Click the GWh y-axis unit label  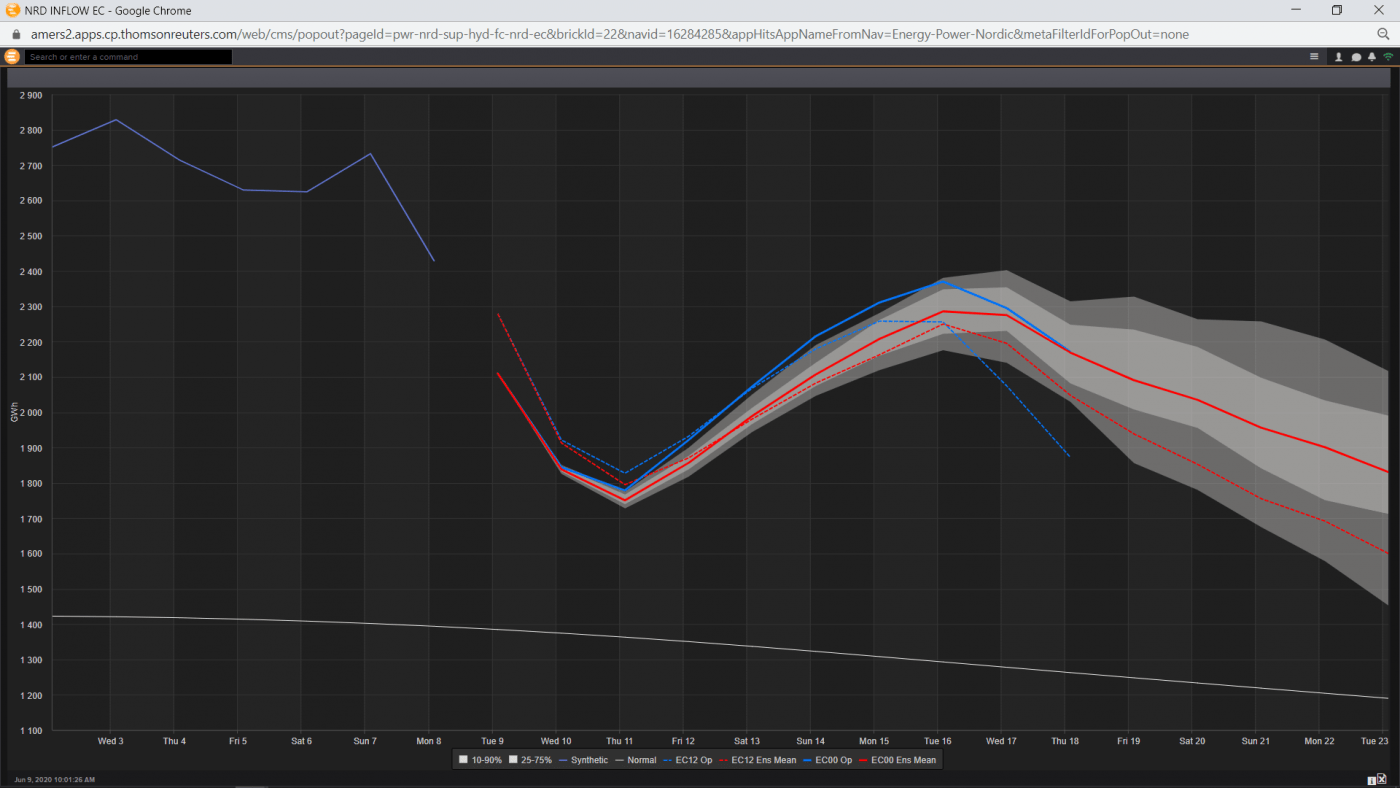tap(14, 413)
